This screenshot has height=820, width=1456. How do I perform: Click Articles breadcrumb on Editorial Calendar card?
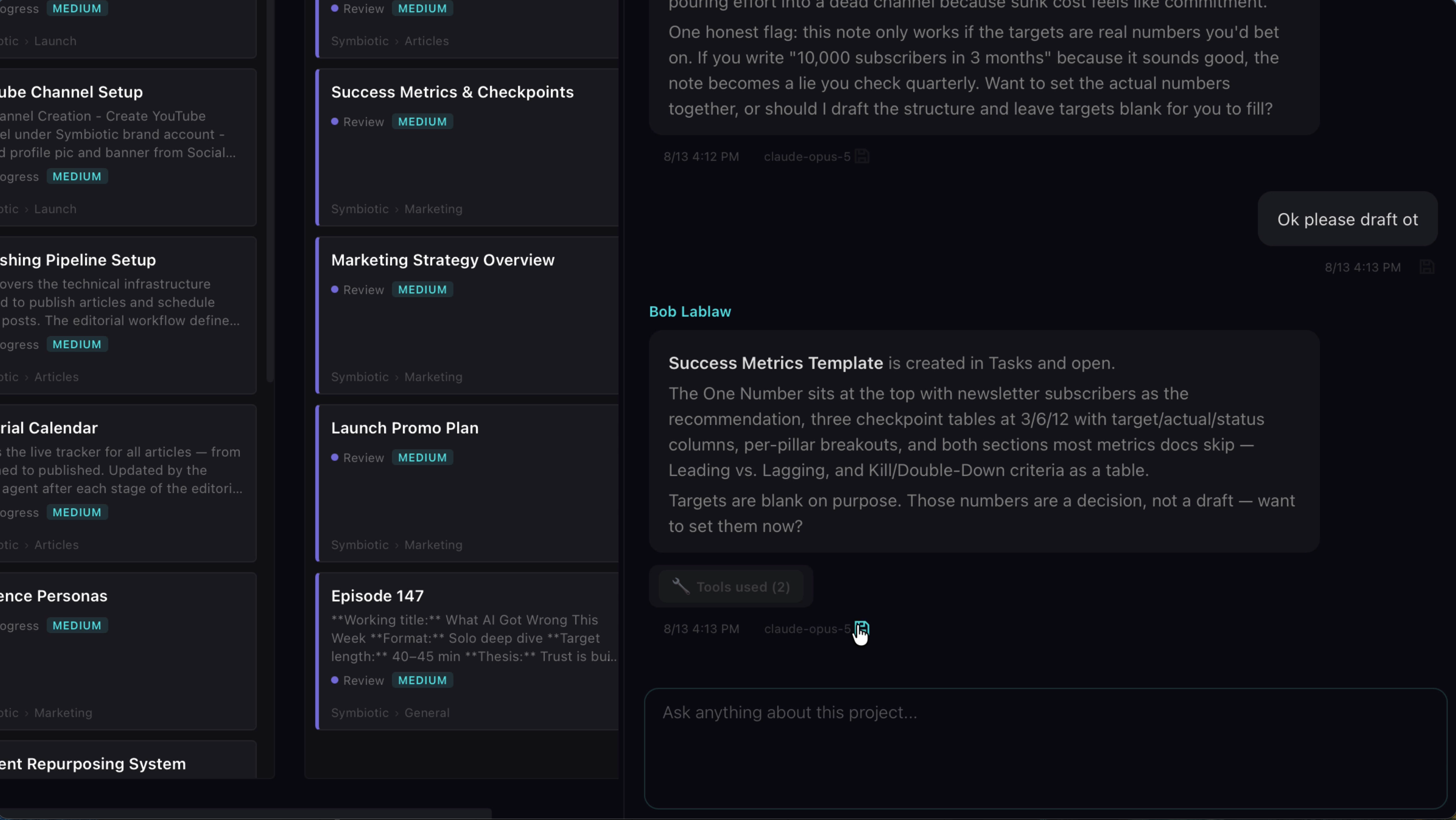pos(57,545)
